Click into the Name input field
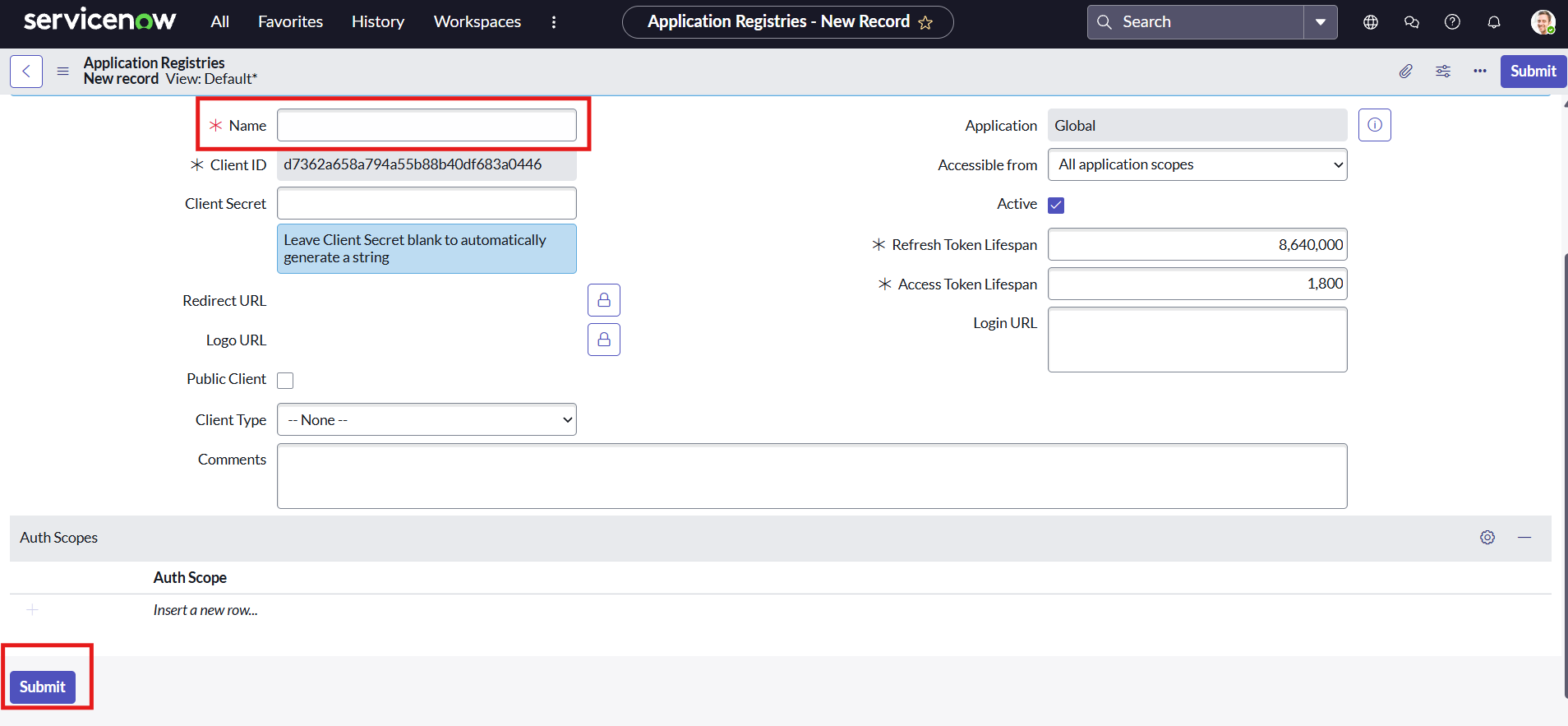This screenshot has width=1568, height=726. pos(427,125)
